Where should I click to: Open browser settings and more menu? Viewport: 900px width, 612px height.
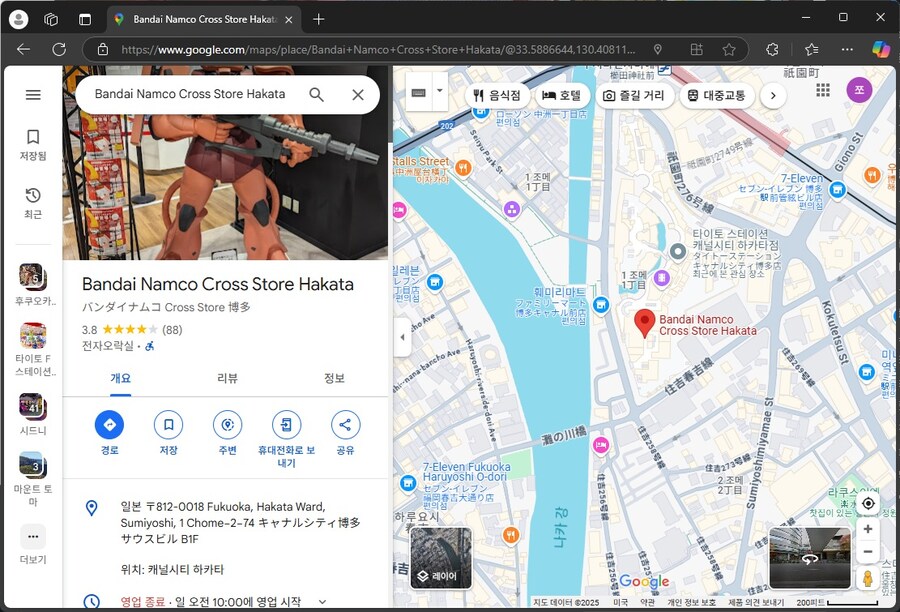pyautogui.click(x=847, y=49)
